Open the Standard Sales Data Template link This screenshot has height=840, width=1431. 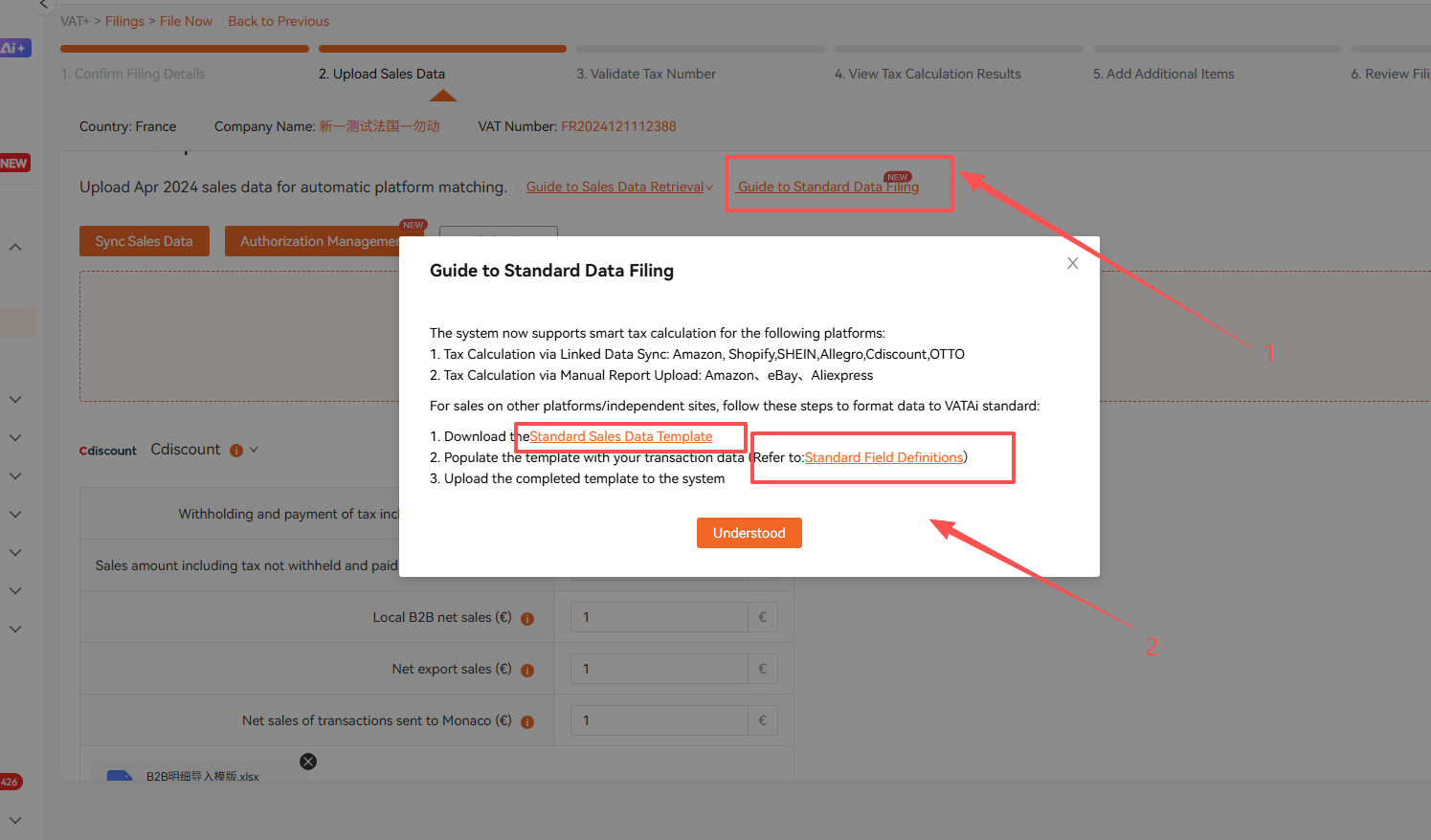tap(621, 436)
